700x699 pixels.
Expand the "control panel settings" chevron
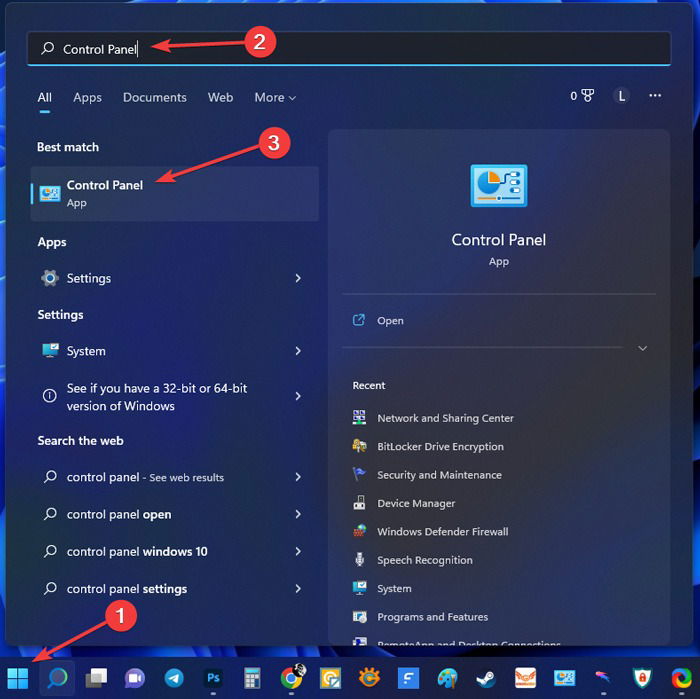[x=298, y=589]
